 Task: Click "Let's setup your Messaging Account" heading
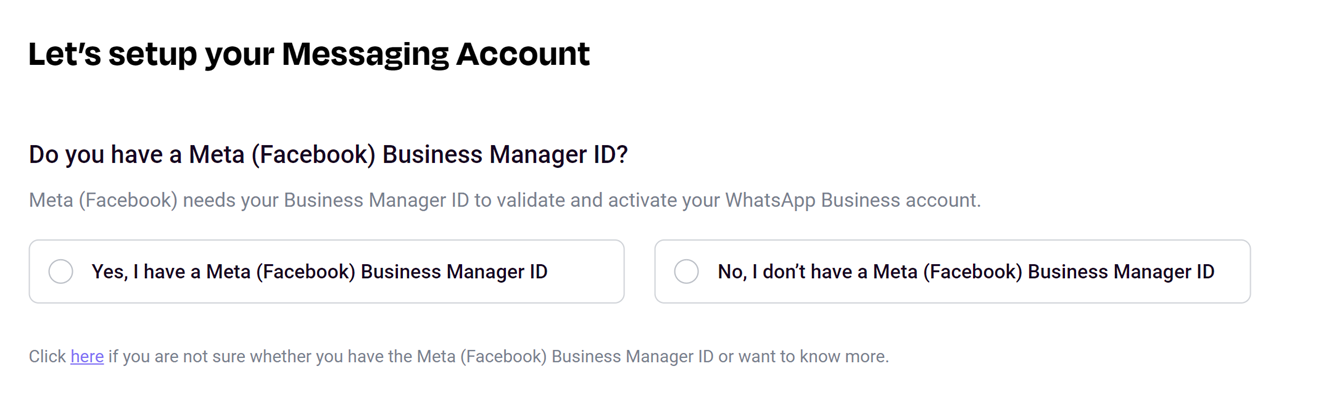[x=309, y=54]
